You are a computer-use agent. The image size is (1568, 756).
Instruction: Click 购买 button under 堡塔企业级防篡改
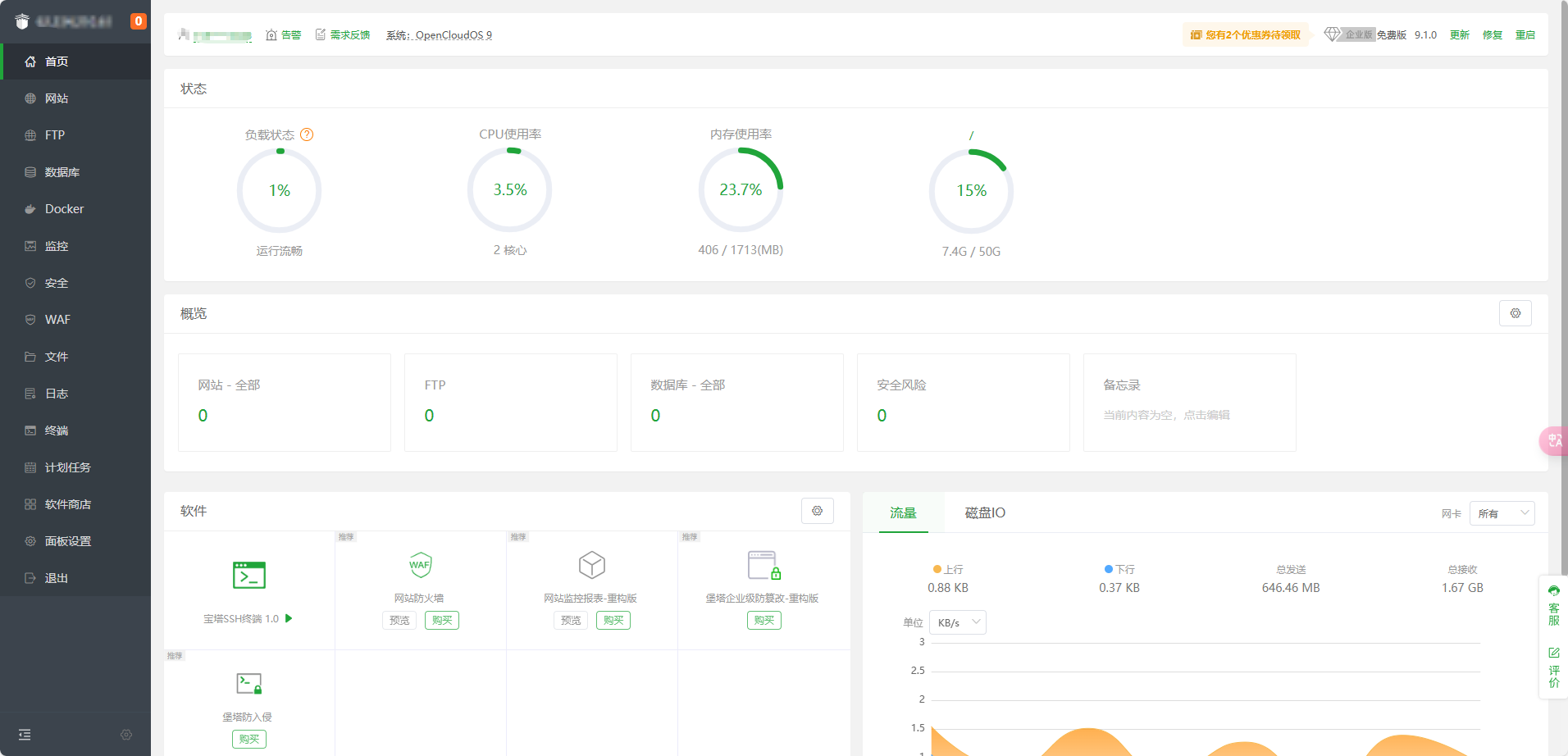[764, 621]
